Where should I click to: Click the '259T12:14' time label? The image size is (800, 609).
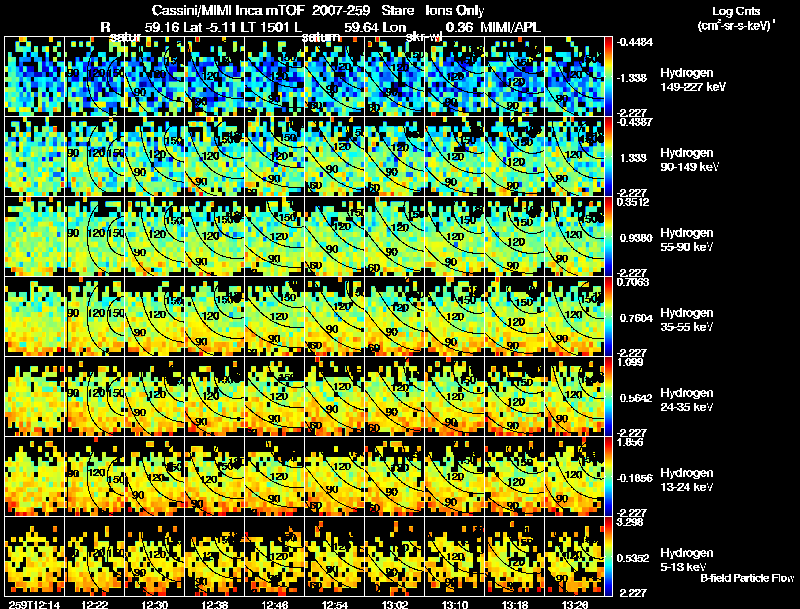point(35,605)
